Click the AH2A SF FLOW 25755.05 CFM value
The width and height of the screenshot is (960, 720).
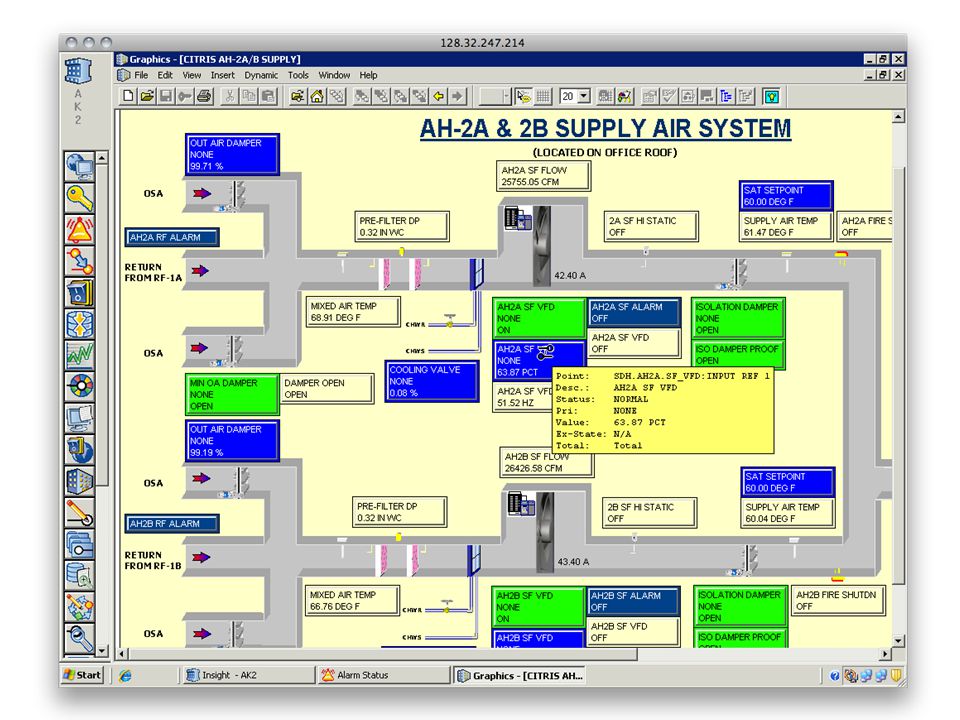point(544,176)
